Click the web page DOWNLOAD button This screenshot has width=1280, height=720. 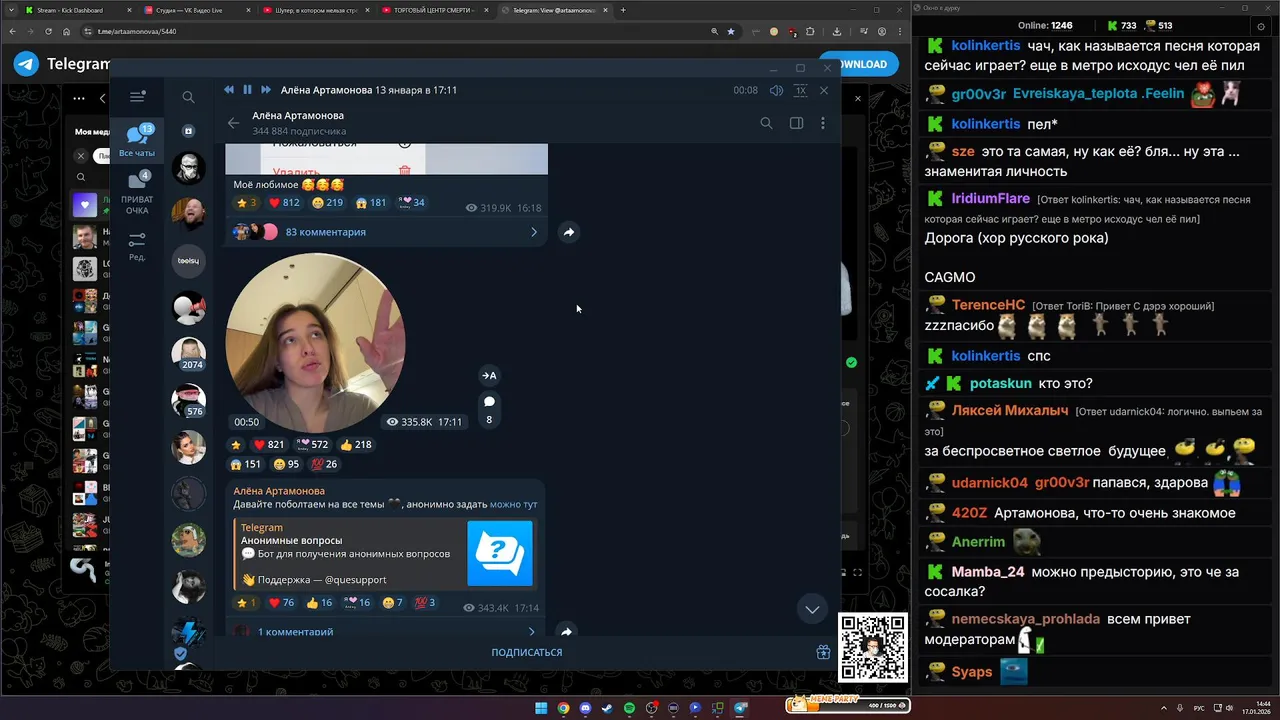859,64
